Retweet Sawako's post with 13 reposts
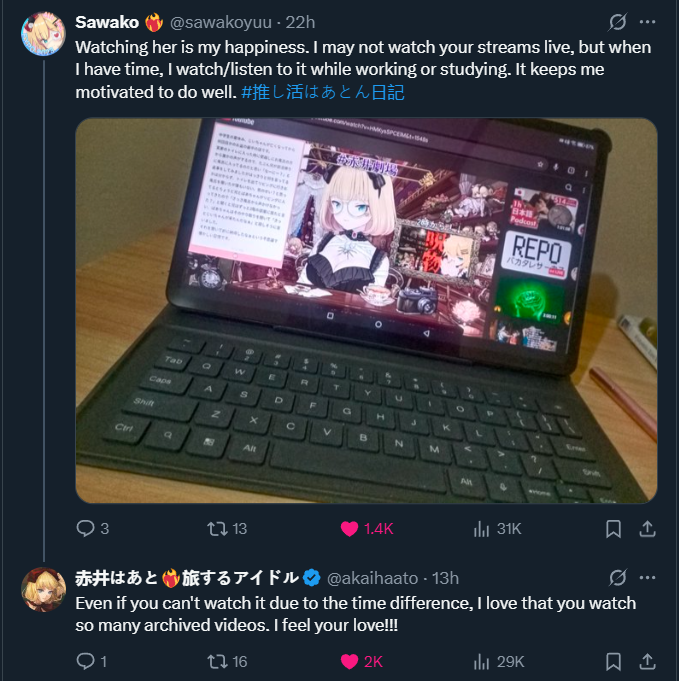 click(x=217, y=529)
